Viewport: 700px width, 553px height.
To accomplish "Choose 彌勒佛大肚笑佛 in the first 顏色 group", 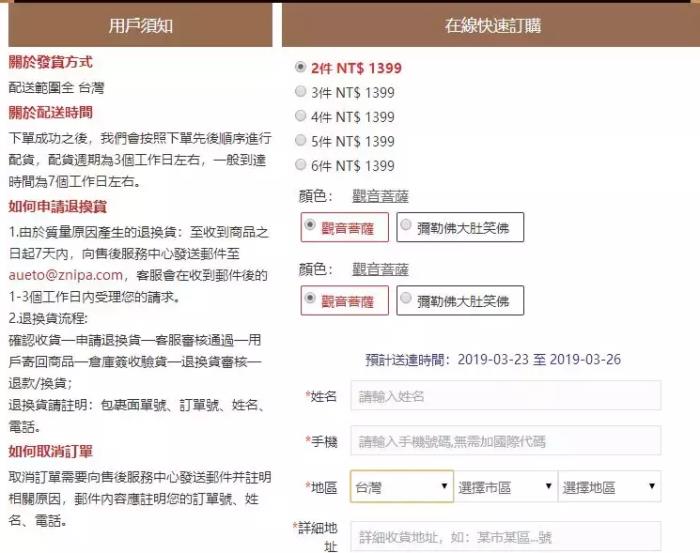I will pos(459,227).
